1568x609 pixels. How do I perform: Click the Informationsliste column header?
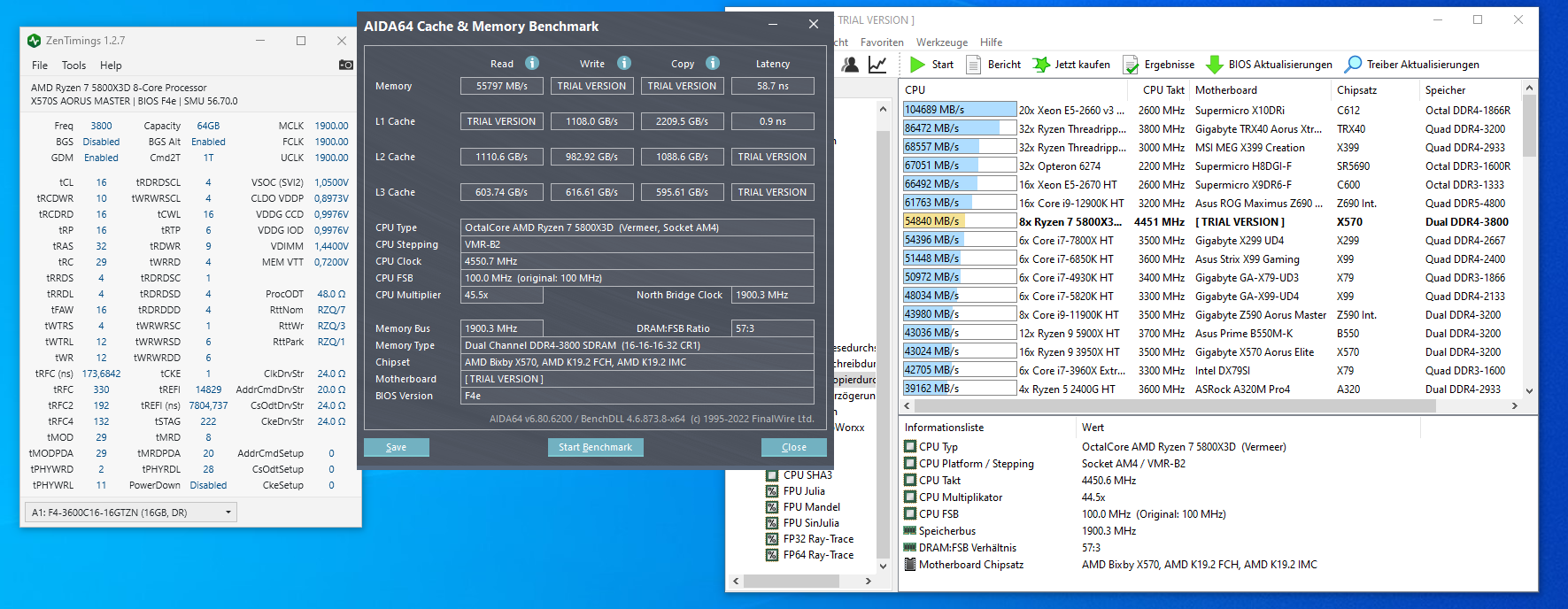click(986, 428)
